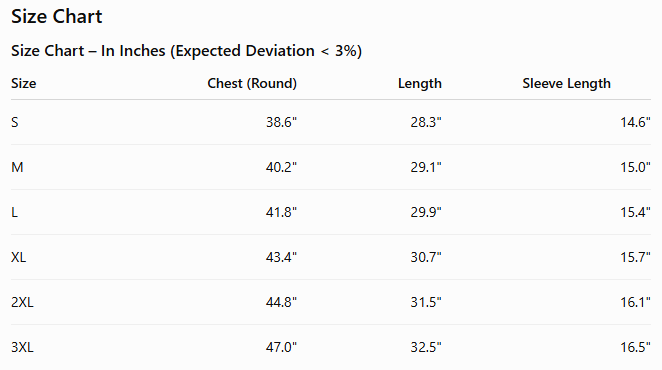Click the Length column header

(x=420, y=83)
